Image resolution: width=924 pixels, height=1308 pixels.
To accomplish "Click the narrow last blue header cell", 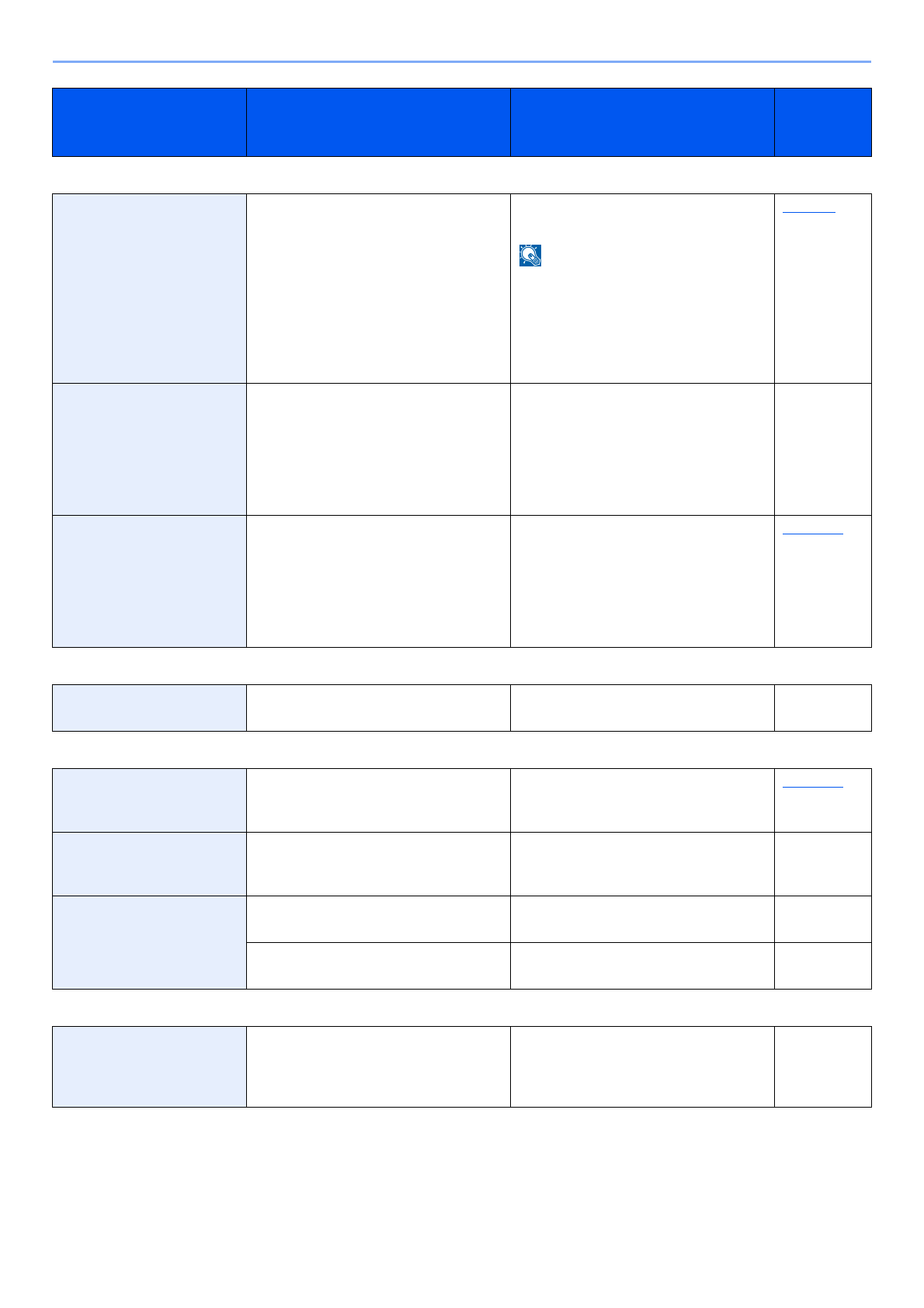I will [x=822, y=122].
